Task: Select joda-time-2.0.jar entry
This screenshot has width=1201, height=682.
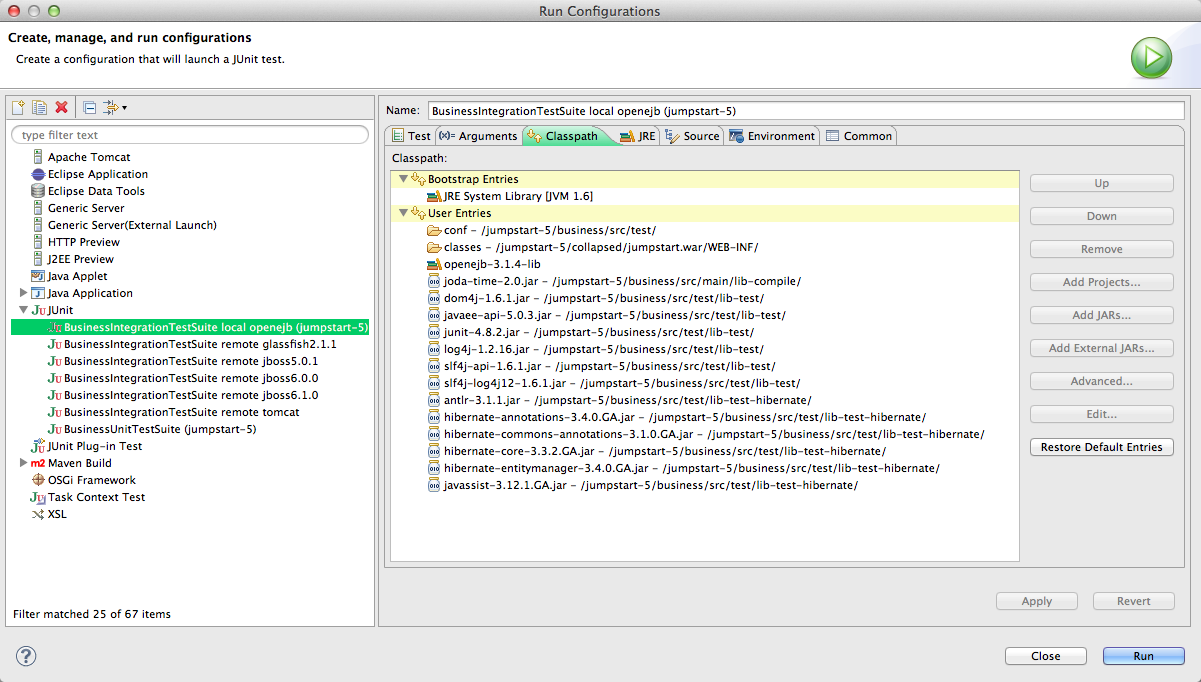Action: 613,281
